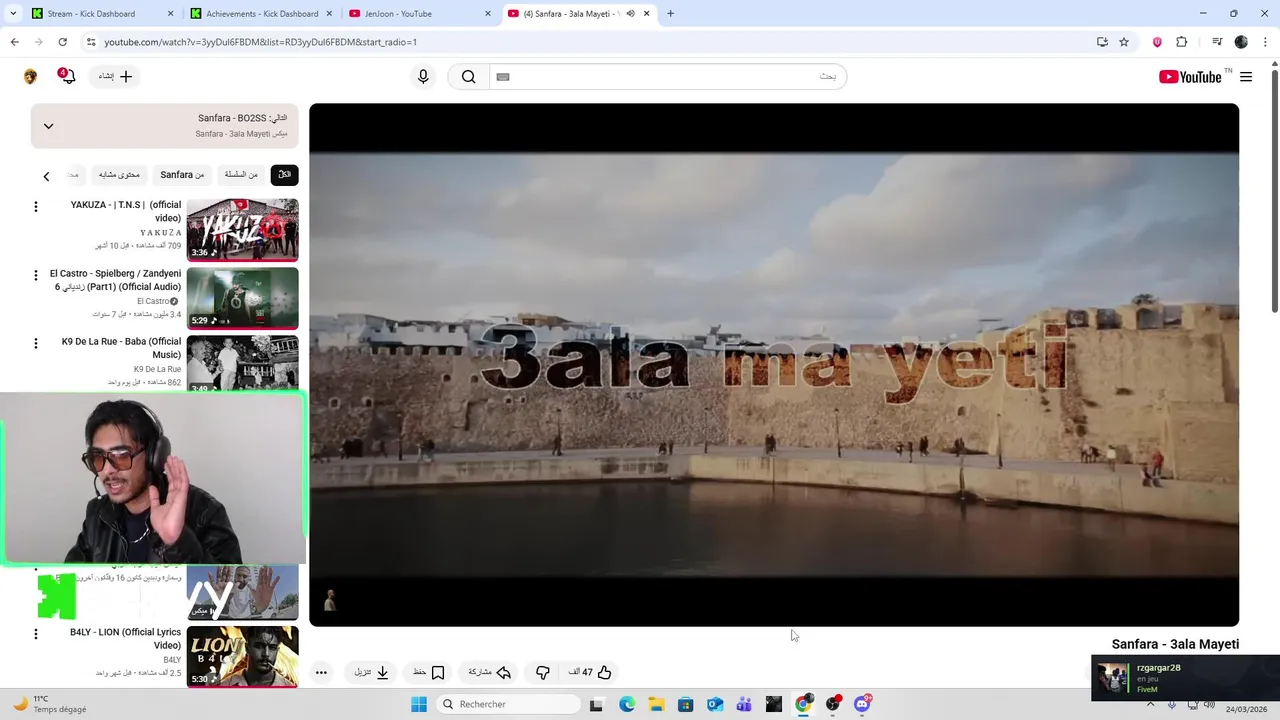The image size is (1280, 720).
Task: Click the magnifier search button
Action: [468, 77]
